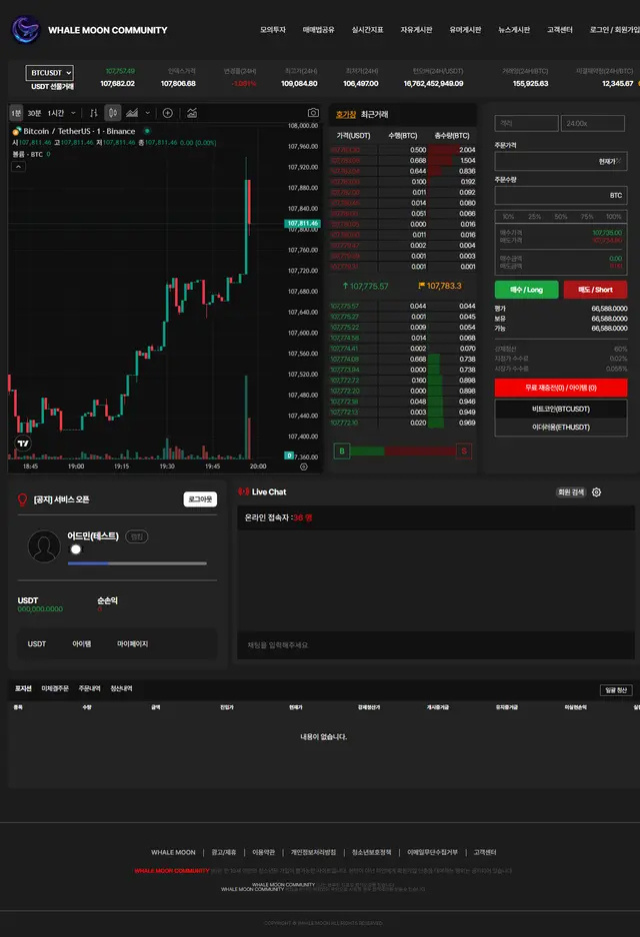Open the bar style chart type icon
This screenshot has width=640, height=937.
(x=94, y=113)
